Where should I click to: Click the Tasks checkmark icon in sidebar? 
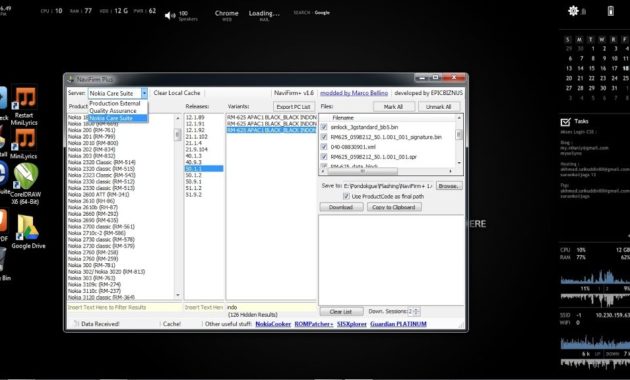565,122
